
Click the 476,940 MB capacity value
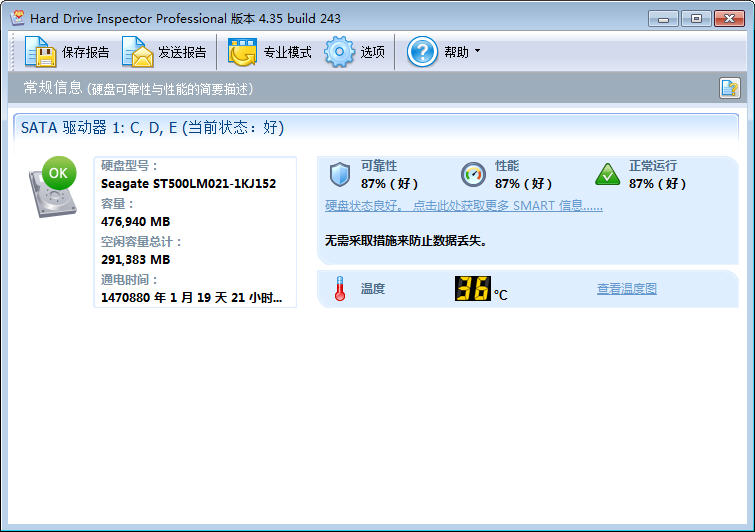pos(135,222)
